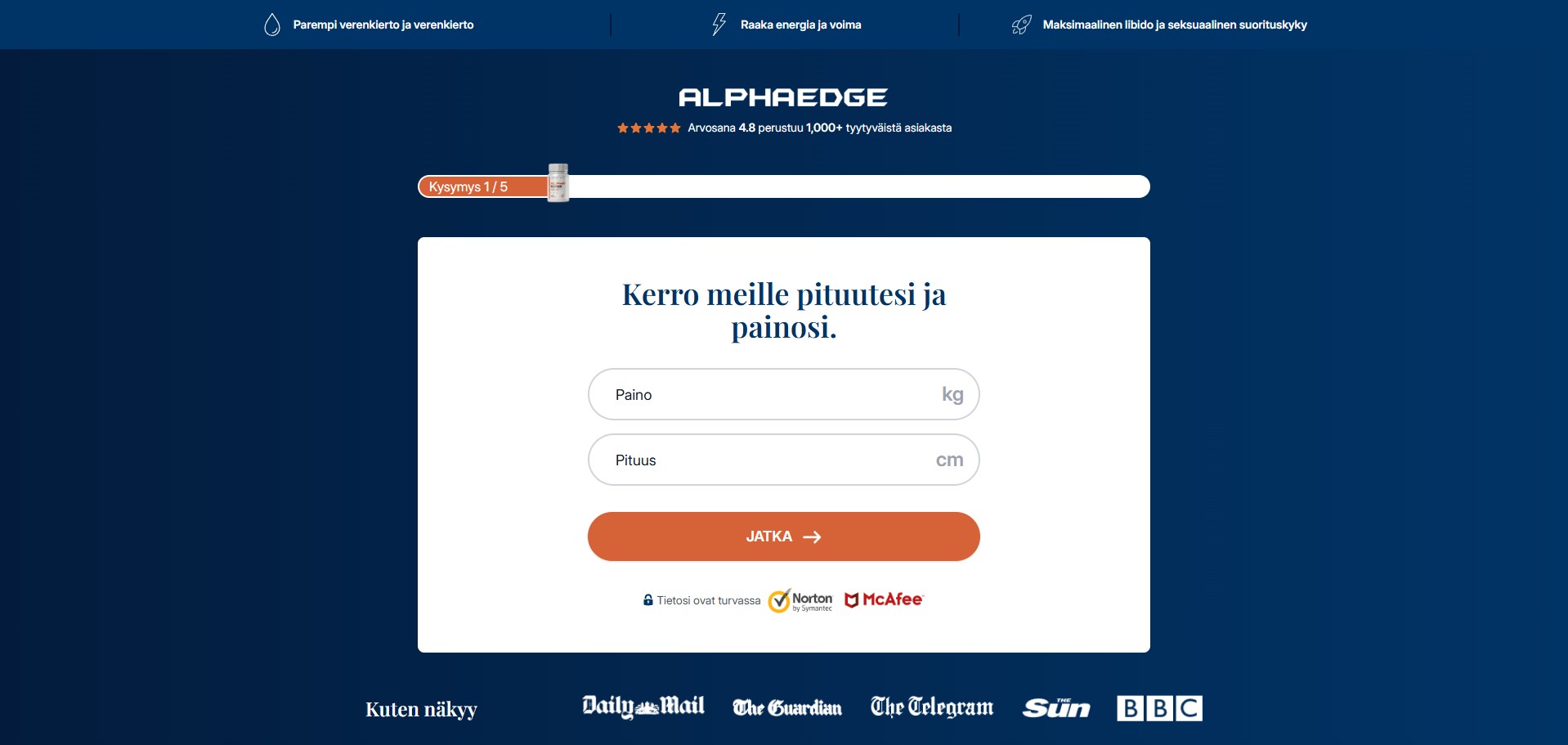Click The Telegram logo

(932, 707)
